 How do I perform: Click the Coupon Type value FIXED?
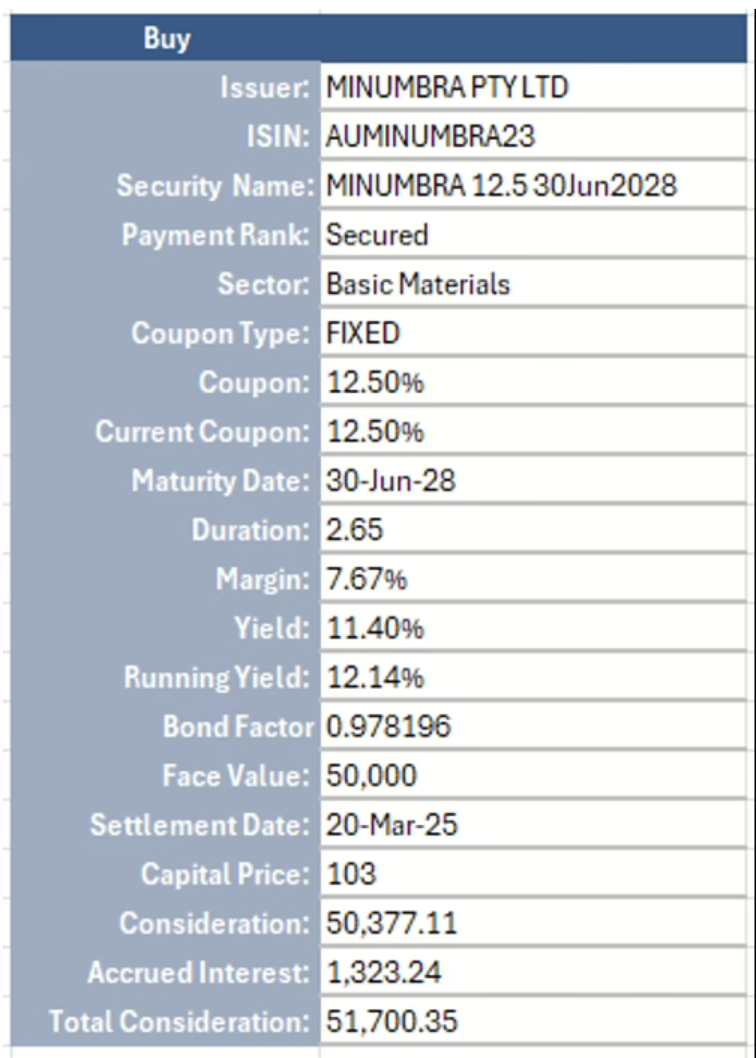tap(363, 333)
